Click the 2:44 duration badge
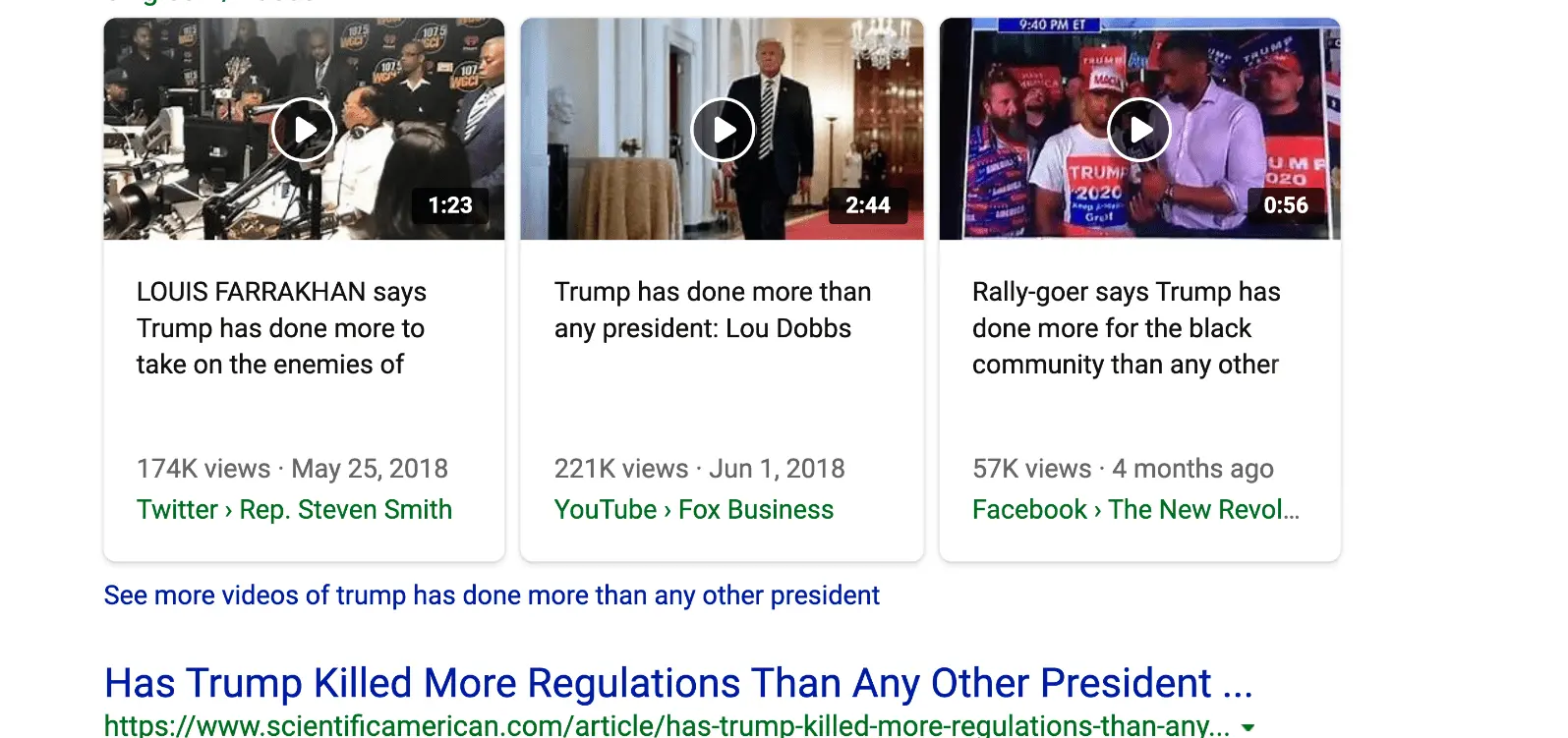The width and height of the screenshot is (1568, 738). point(868,205)
